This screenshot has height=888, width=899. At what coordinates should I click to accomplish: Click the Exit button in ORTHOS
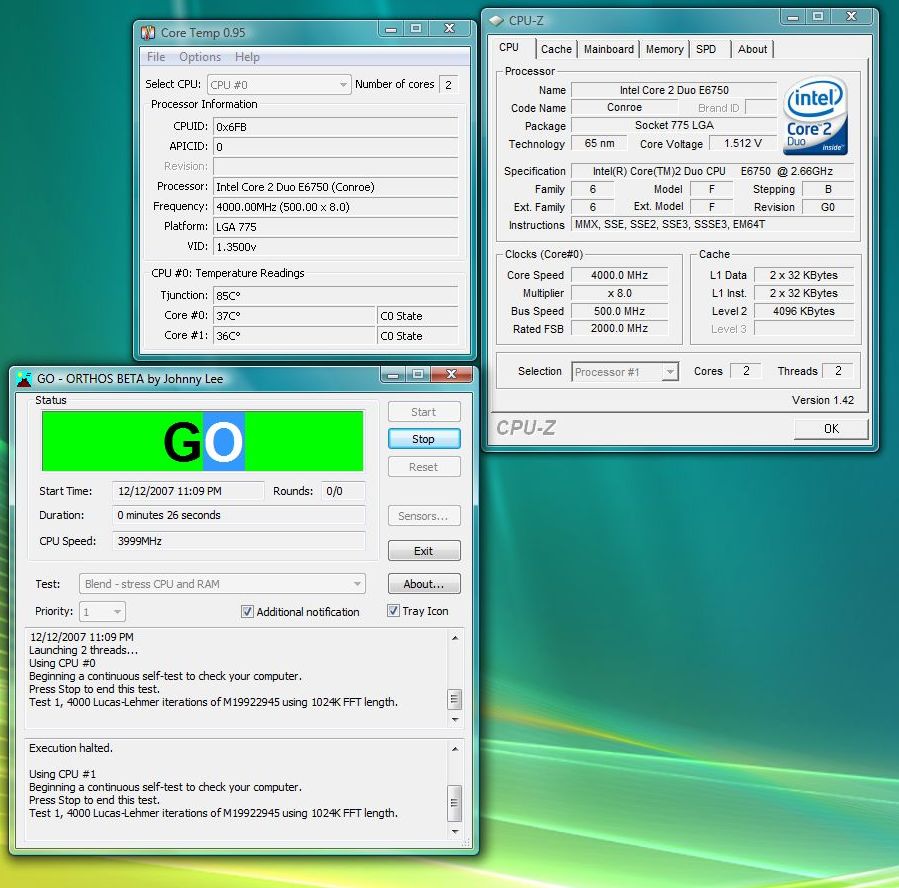(424, 551)
